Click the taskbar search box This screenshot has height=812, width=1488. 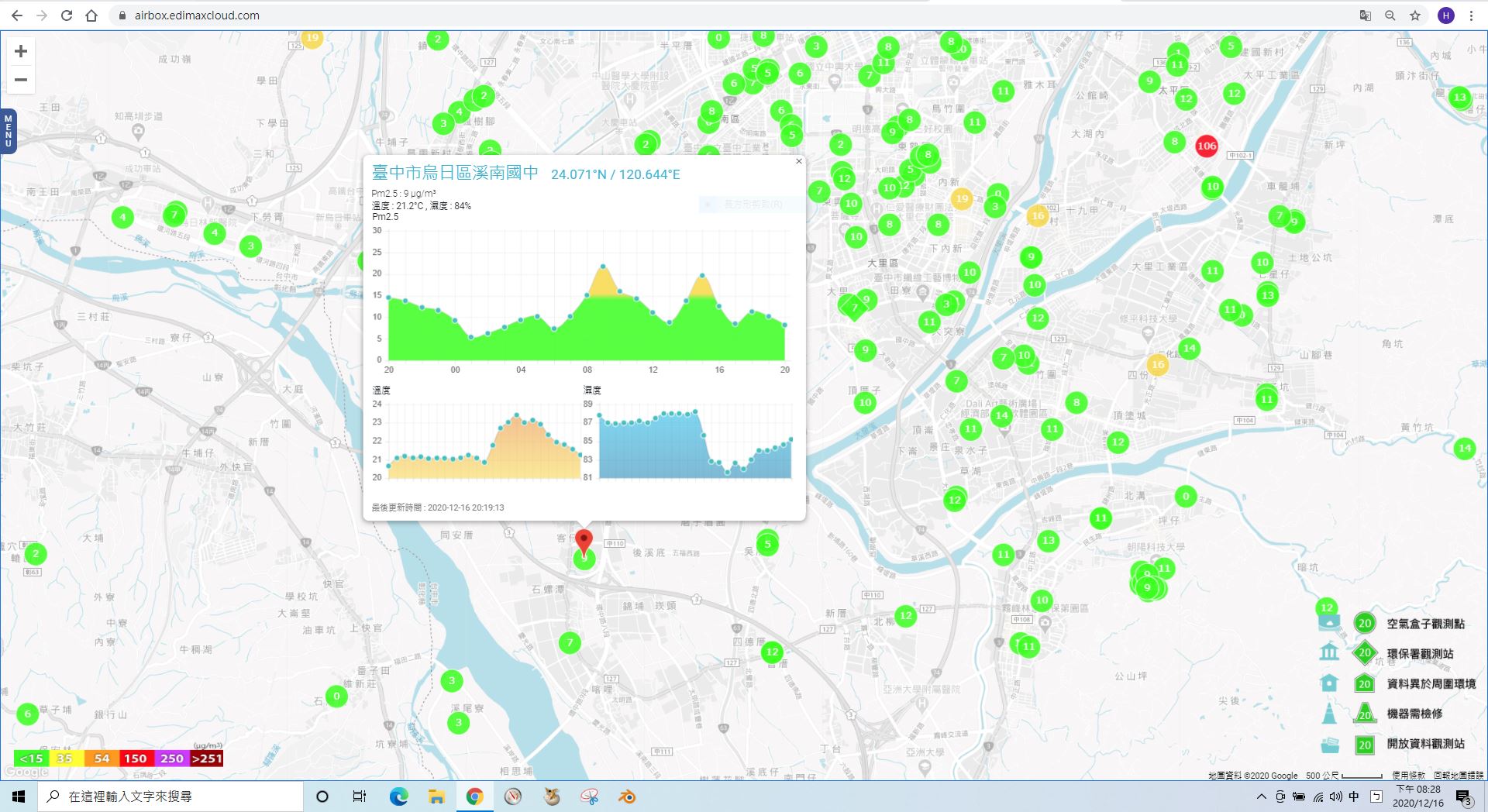coord(170,797)
